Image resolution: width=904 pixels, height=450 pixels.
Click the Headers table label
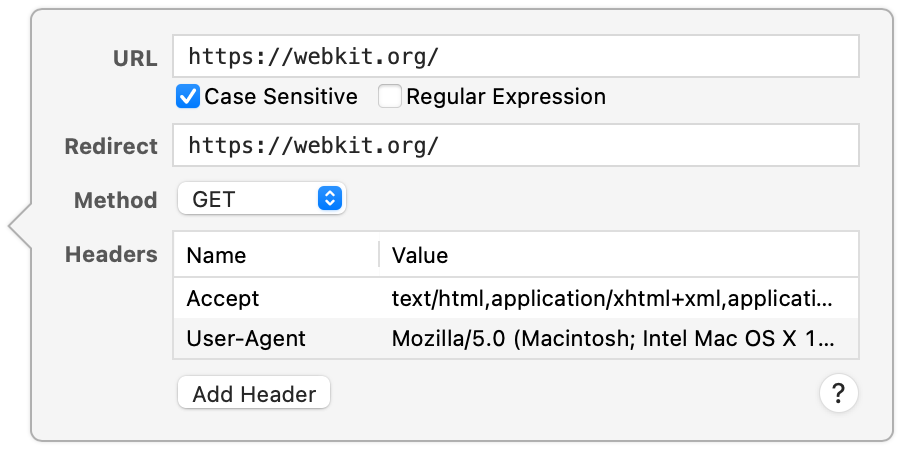click(x=111, y=255)
